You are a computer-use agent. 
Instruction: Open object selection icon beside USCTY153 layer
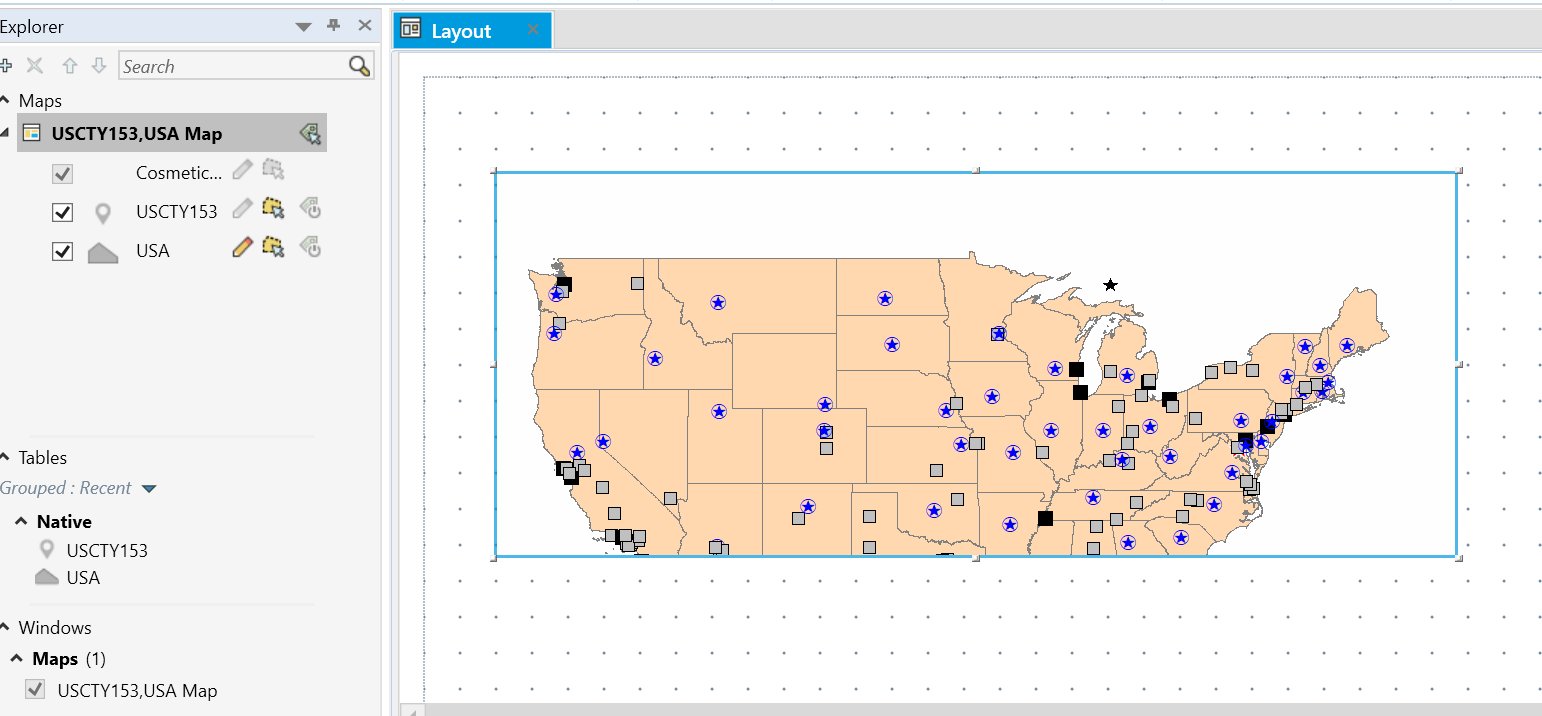272,208
